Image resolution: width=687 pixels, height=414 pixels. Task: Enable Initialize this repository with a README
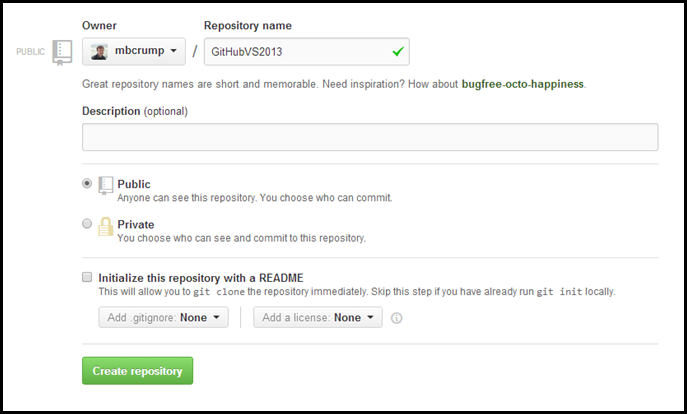(87, 277)
